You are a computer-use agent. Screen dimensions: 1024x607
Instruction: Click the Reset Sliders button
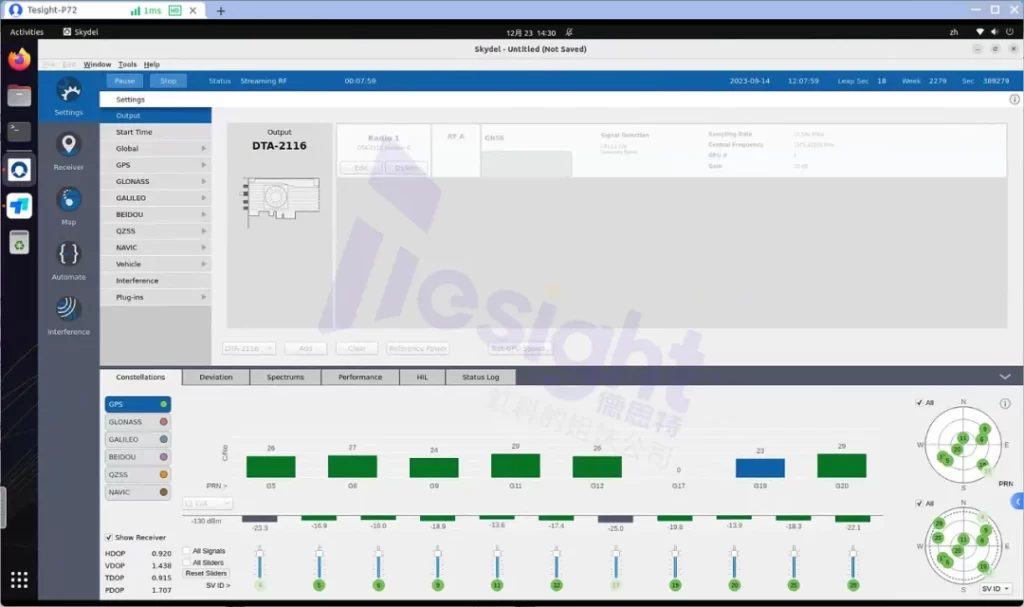click(206, 573)
